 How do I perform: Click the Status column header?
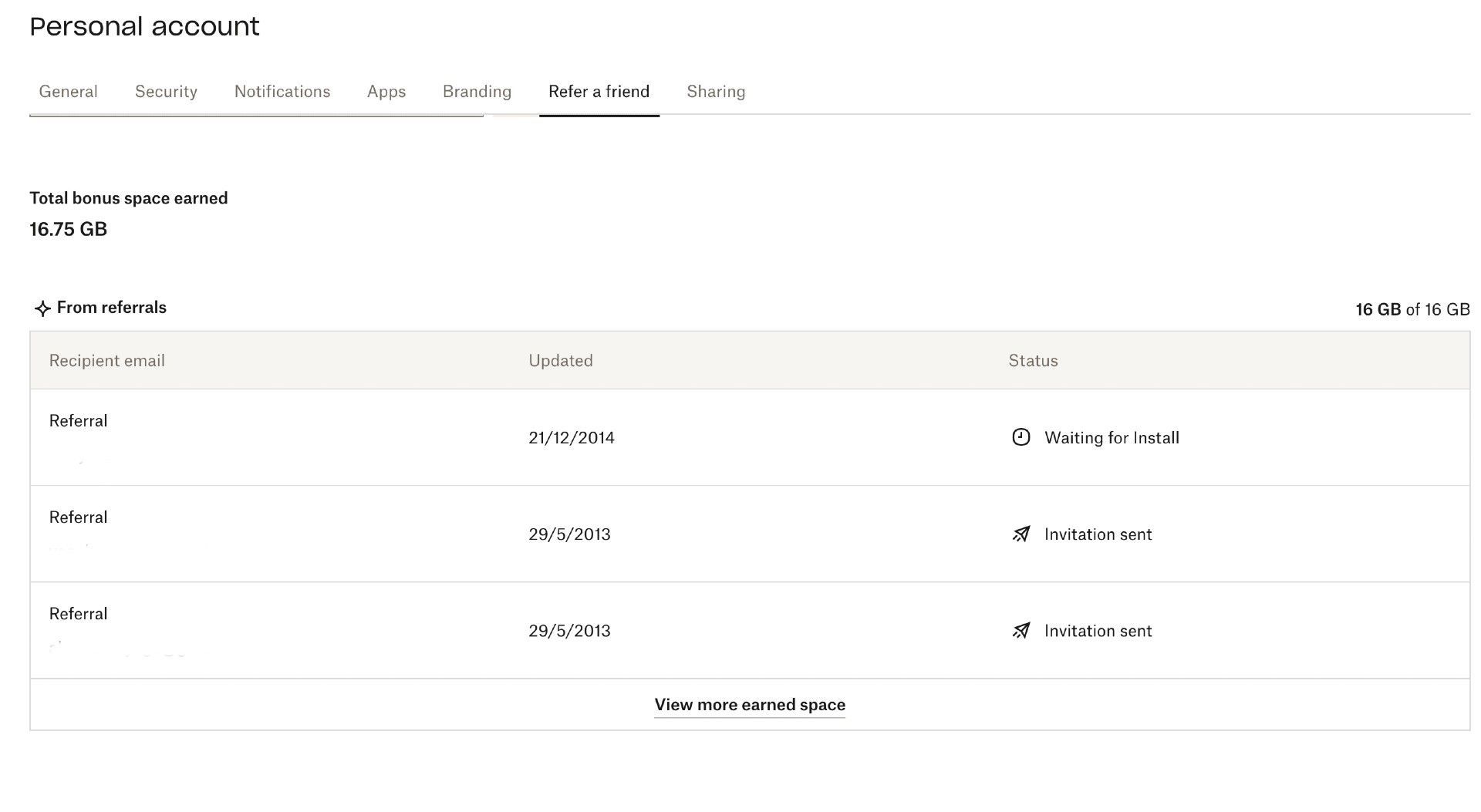1033,361
